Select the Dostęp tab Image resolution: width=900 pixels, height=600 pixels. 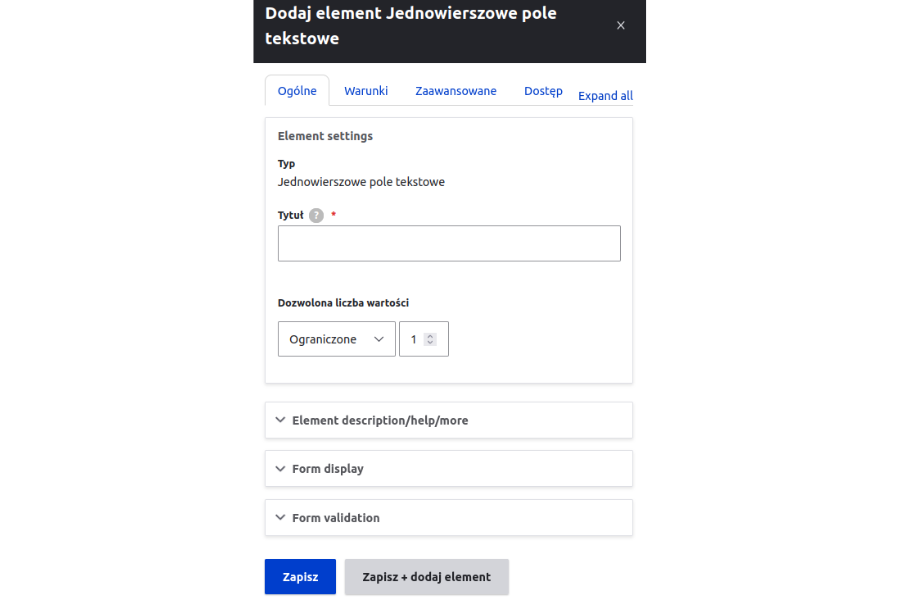pyautogui.click(x=543, y=91)
